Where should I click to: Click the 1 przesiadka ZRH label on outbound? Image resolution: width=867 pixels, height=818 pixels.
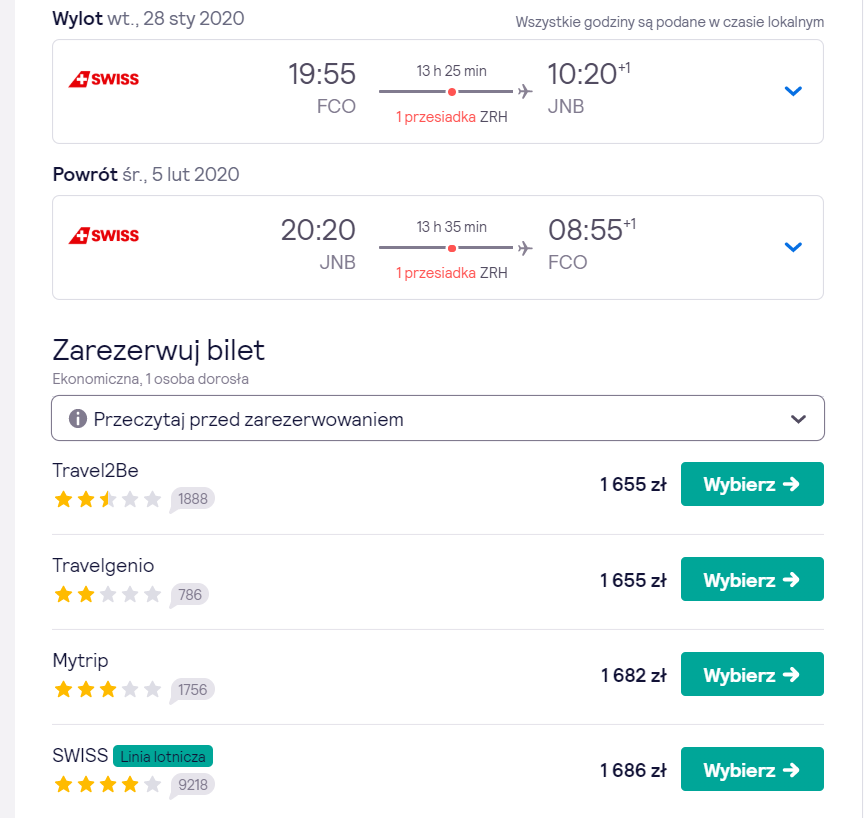click(x=451, y=117)
